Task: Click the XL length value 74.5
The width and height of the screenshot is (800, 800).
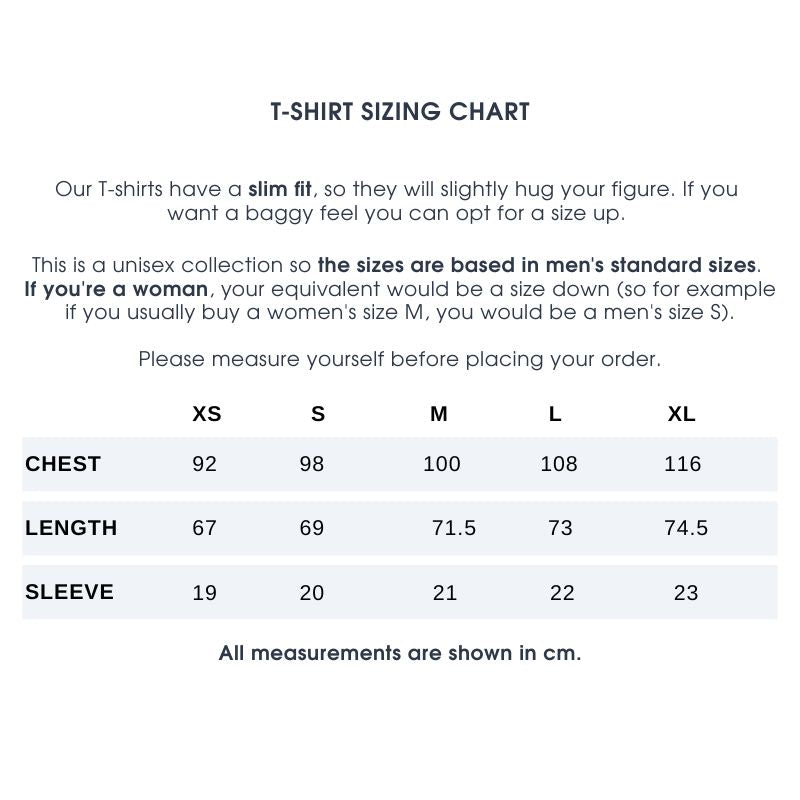Action: tap(686, 528)
